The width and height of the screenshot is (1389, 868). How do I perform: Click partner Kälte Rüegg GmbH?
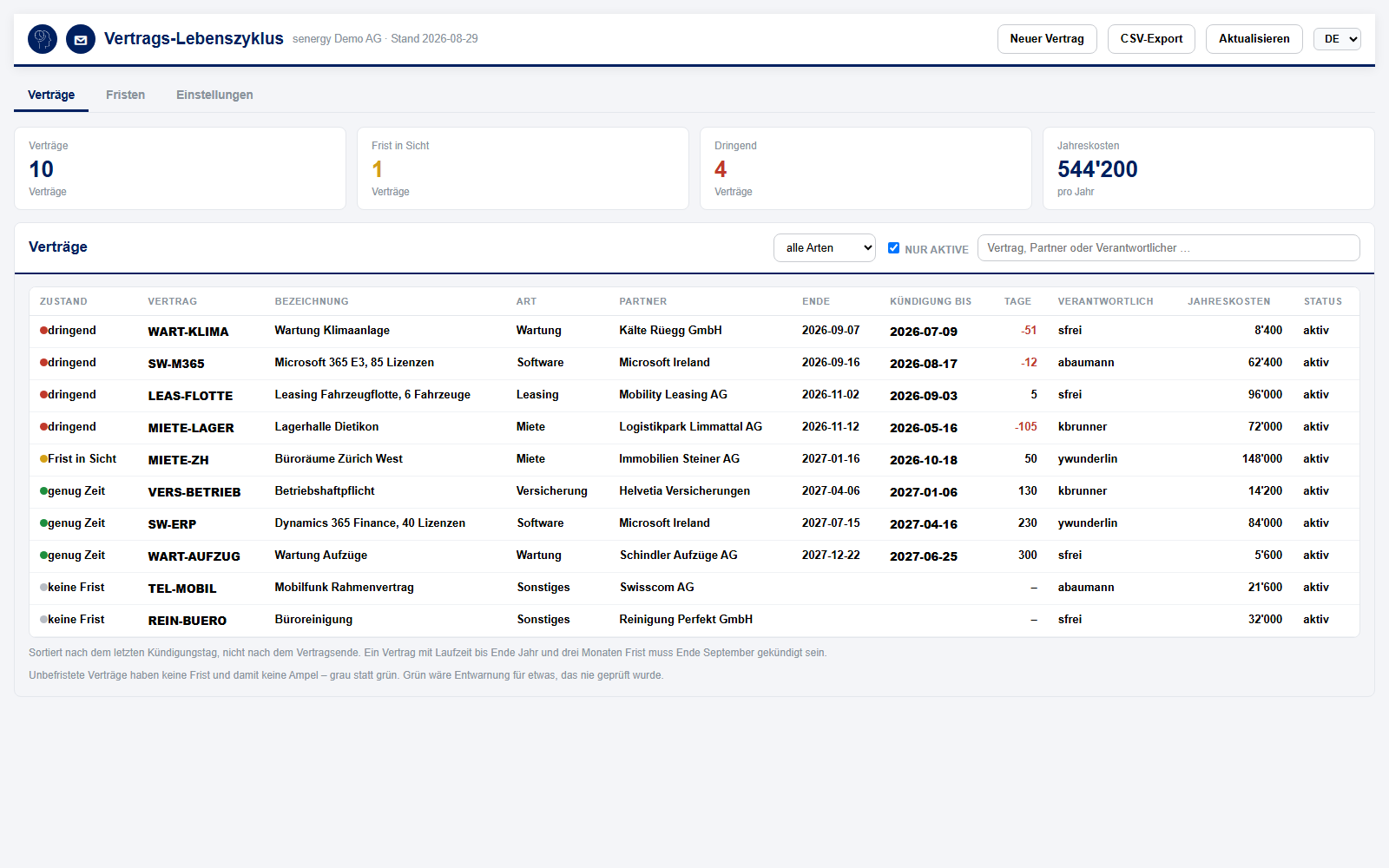click(x=670, y=330)
